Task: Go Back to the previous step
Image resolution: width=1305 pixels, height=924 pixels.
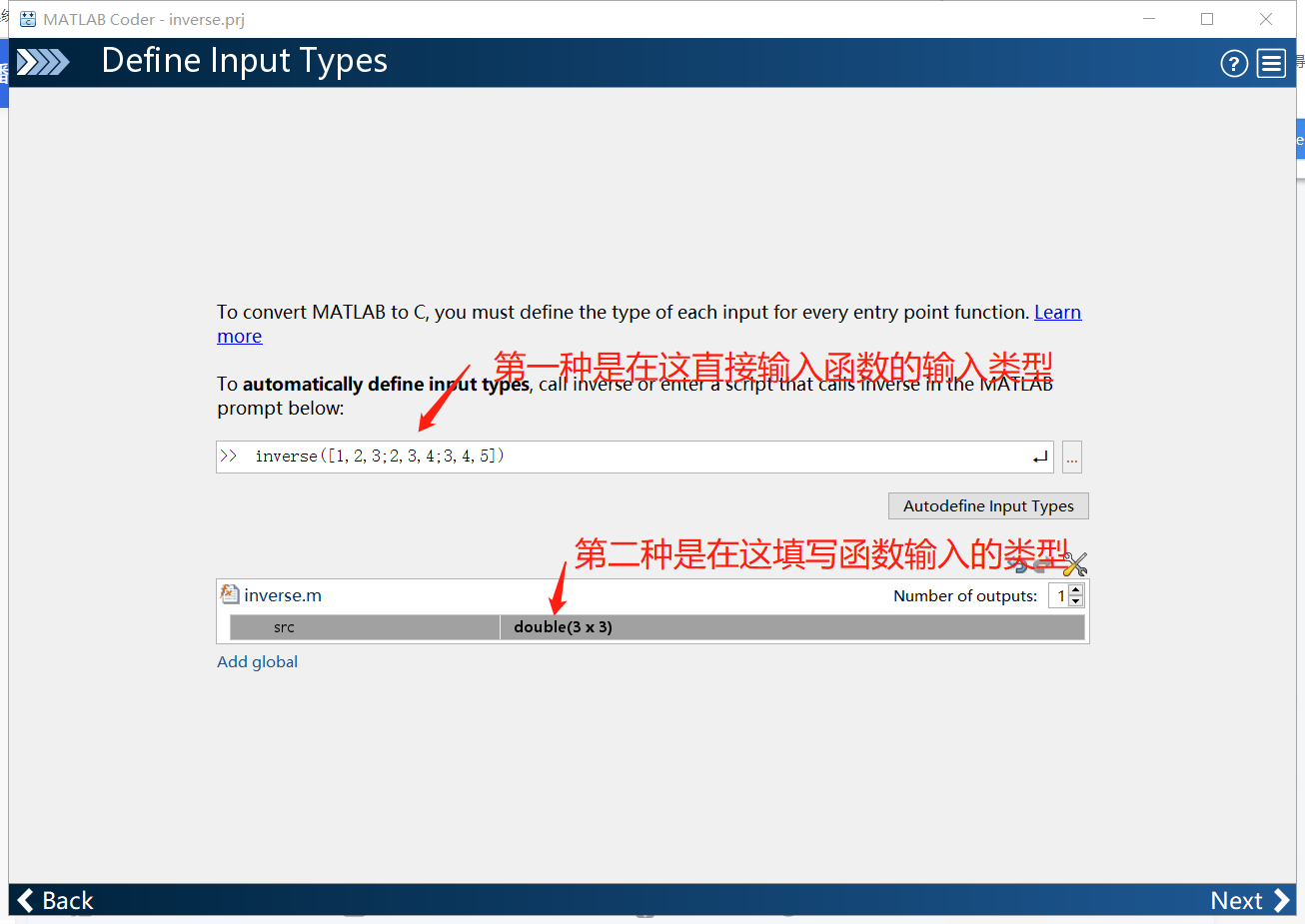Action: pyautogui.click(x=56, y=900)
